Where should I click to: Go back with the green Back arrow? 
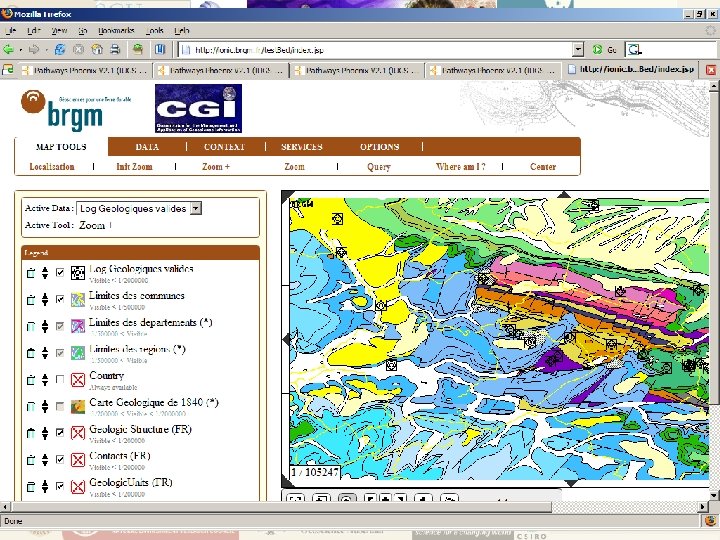click(8, 49)
